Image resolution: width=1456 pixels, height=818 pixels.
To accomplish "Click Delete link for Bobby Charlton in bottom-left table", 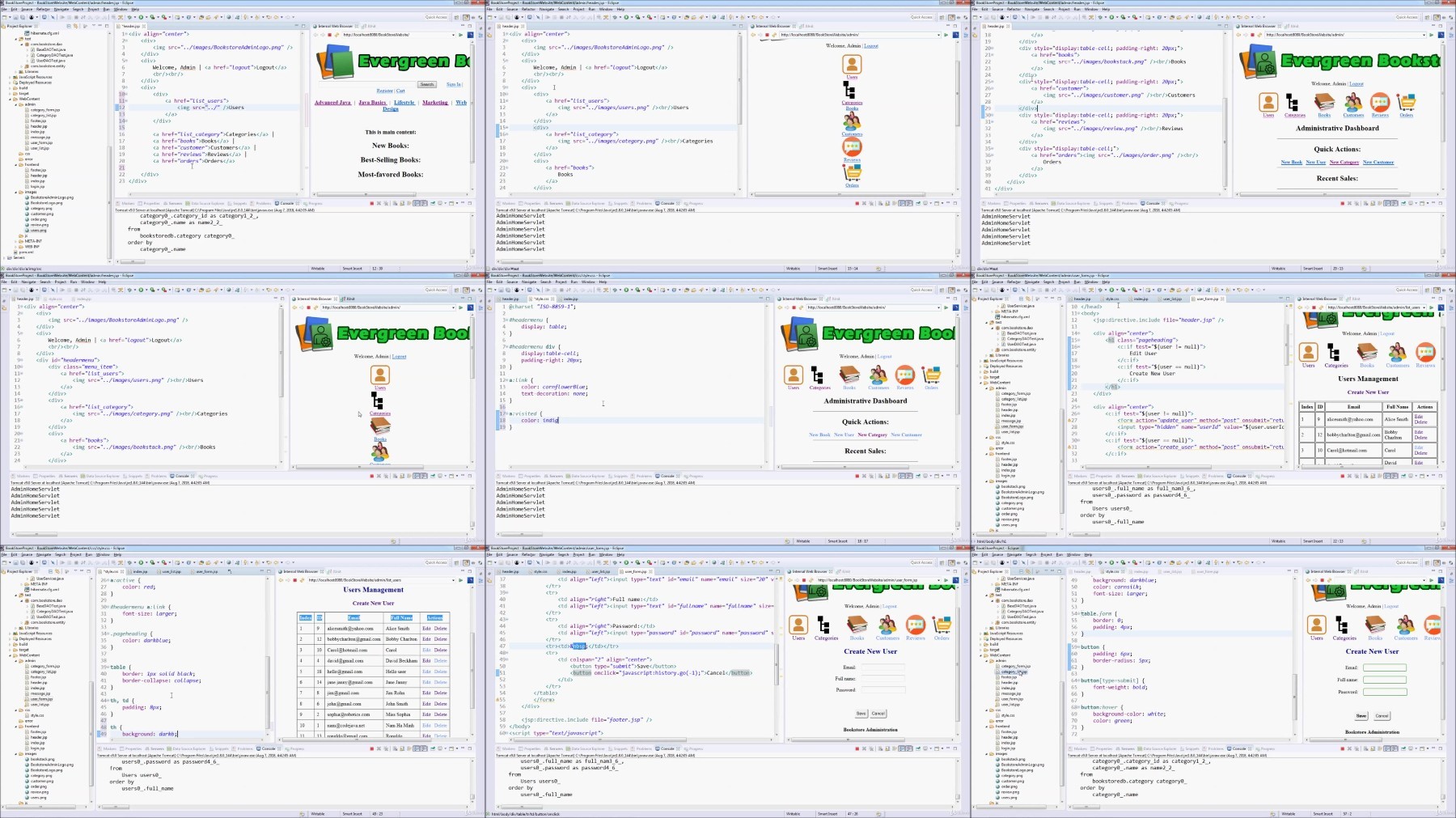I will pyautogui.click(x=440, y=639).
